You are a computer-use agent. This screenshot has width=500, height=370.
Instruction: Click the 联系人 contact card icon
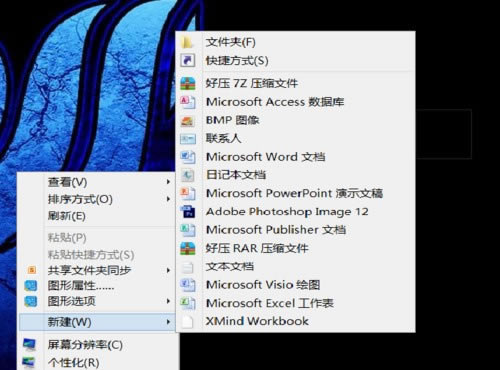[188, 138]
